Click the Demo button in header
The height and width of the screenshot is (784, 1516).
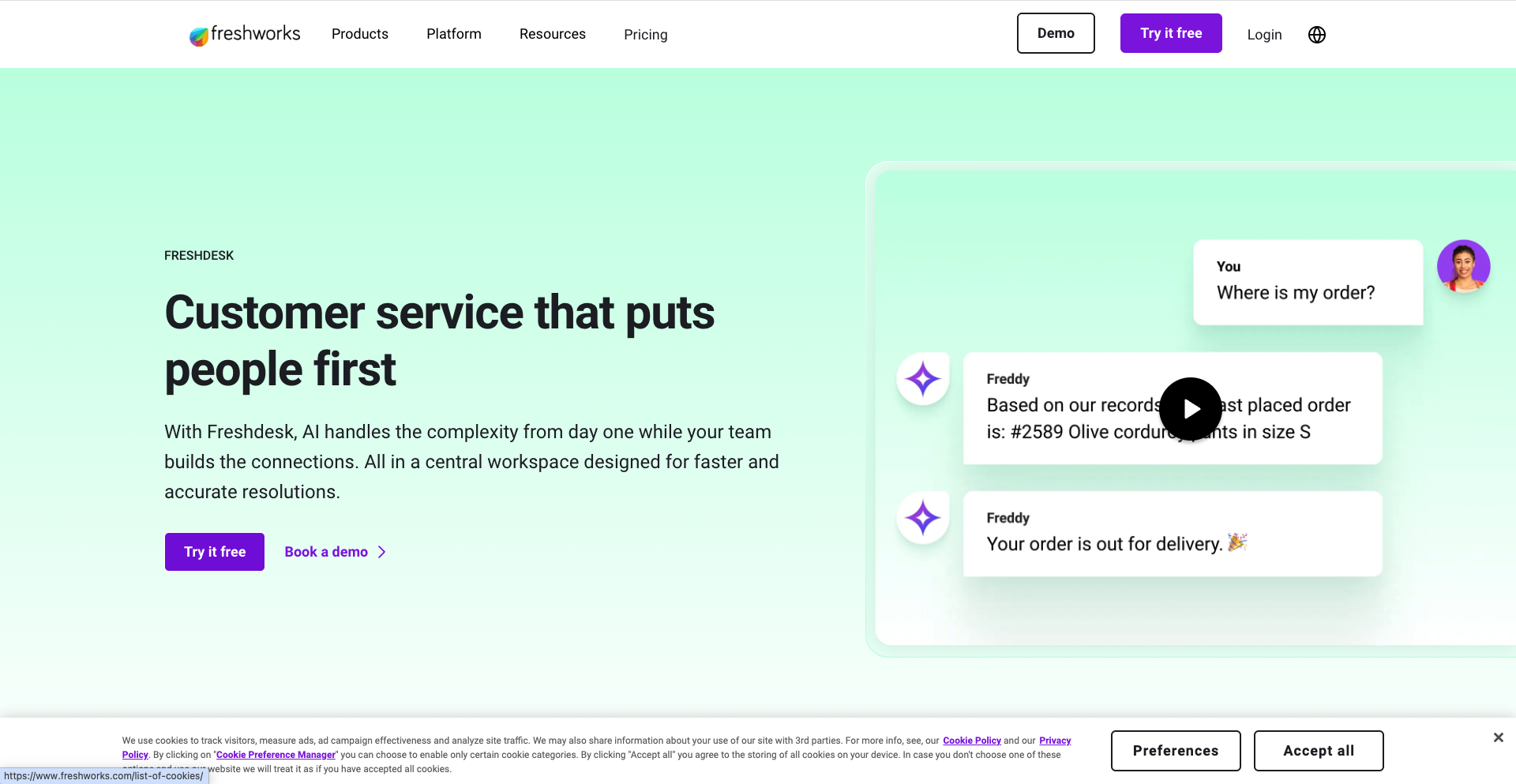tap(1055, 33)
